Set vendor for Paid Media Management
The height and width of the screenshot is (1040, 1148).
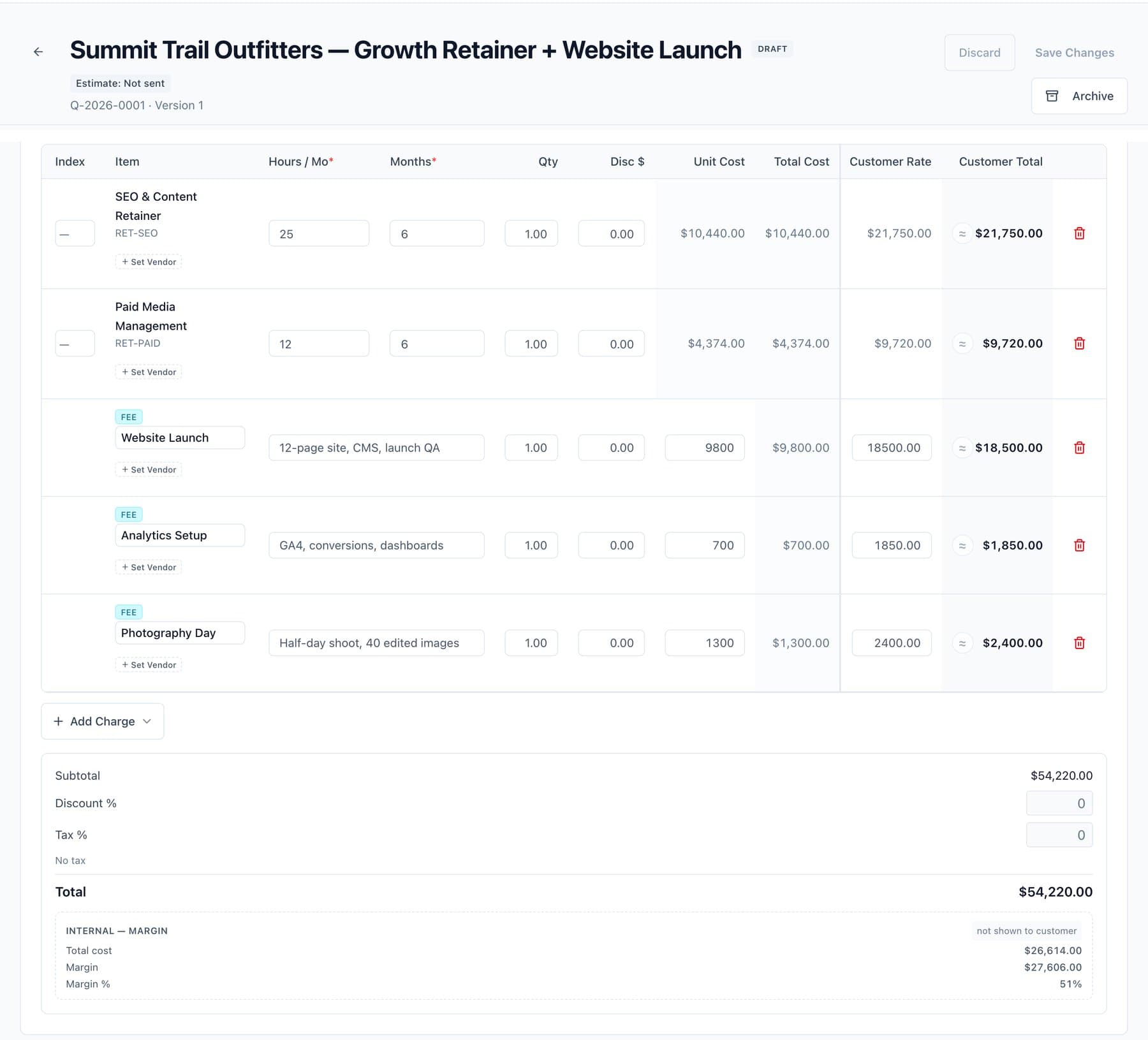point(149,372)
